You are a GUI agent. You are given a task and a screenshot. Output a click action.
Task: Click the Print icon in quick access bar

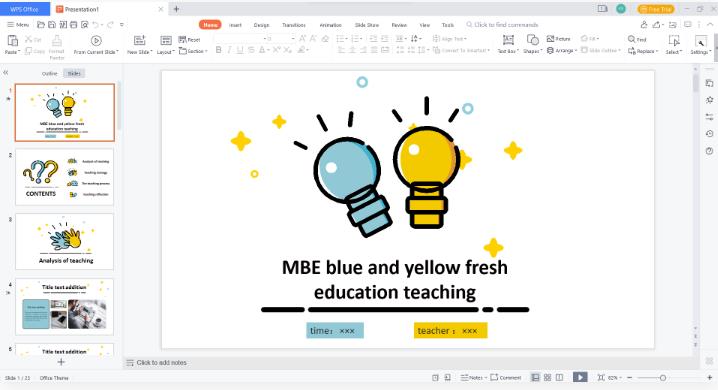[73, 25]
